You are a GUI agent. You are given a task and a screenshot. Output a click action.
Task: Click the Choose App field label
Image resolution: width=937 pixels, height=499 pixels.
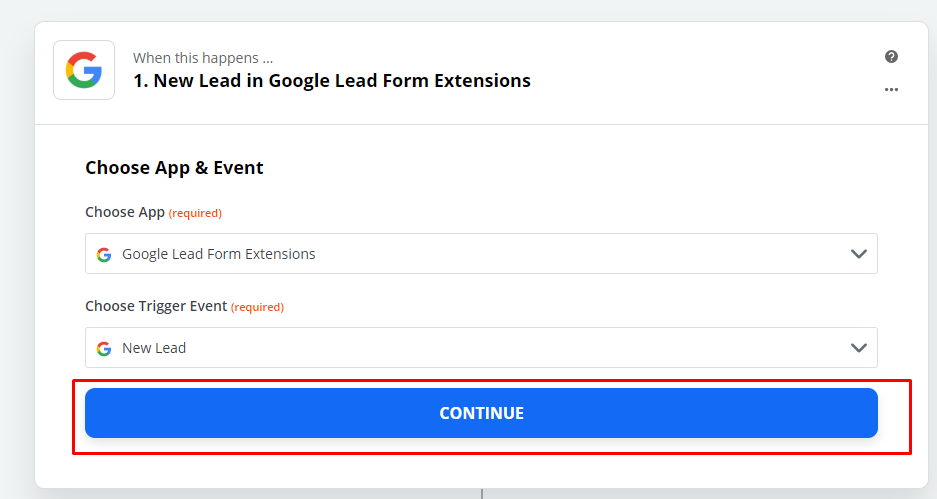tap(125, 212)
